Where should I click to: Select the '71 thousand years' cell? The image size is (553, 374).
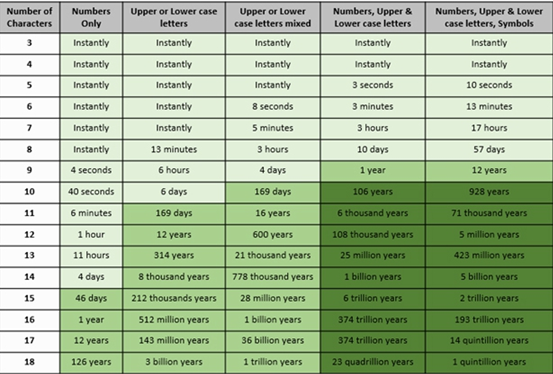(x=489, y=213)
